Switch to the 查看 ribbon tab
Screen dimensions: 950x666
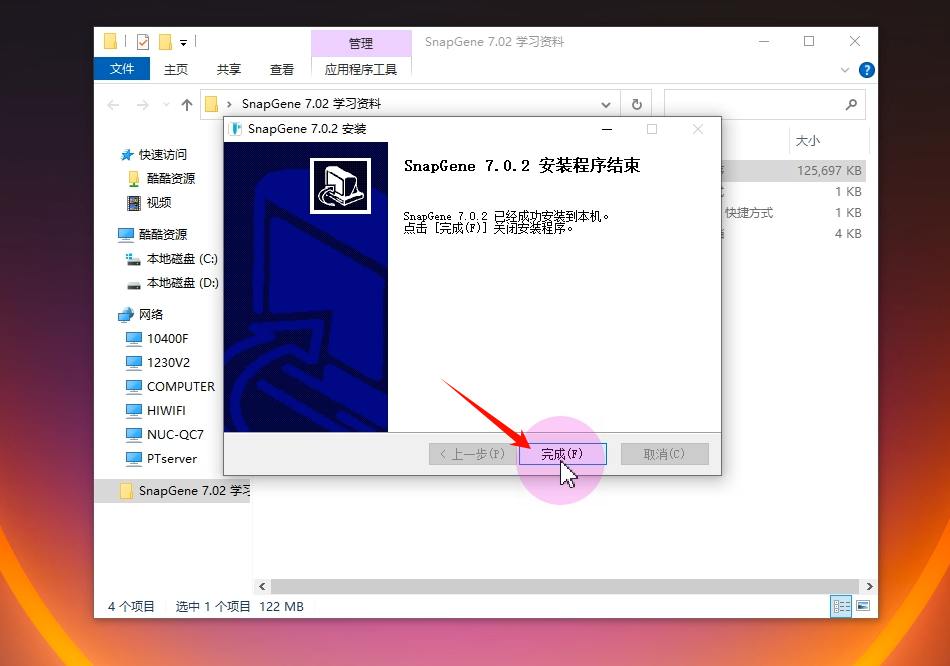(x=282, y=69)
